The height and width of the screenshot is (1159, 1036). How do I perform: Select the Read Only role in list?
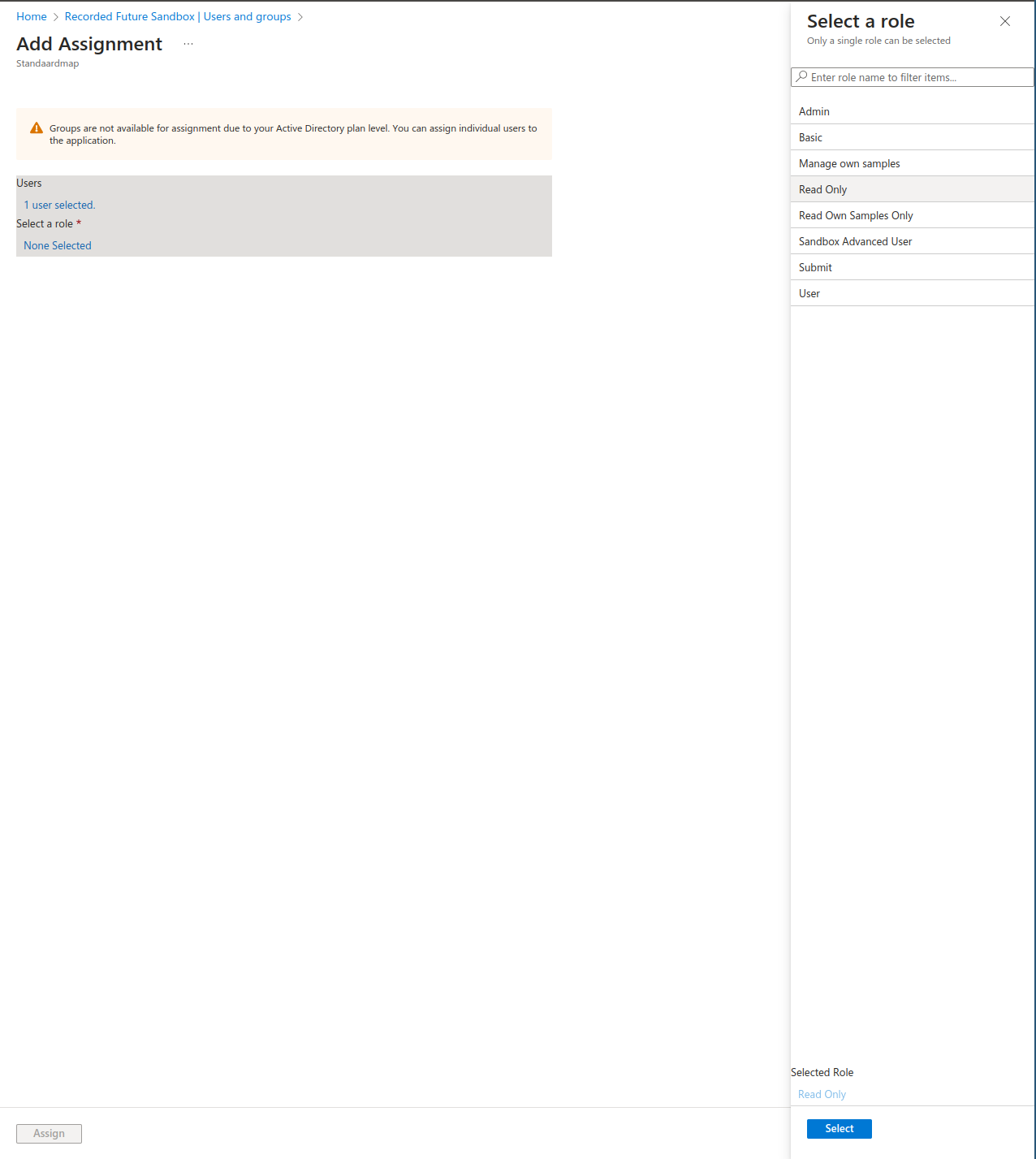[x=822, y=189]
